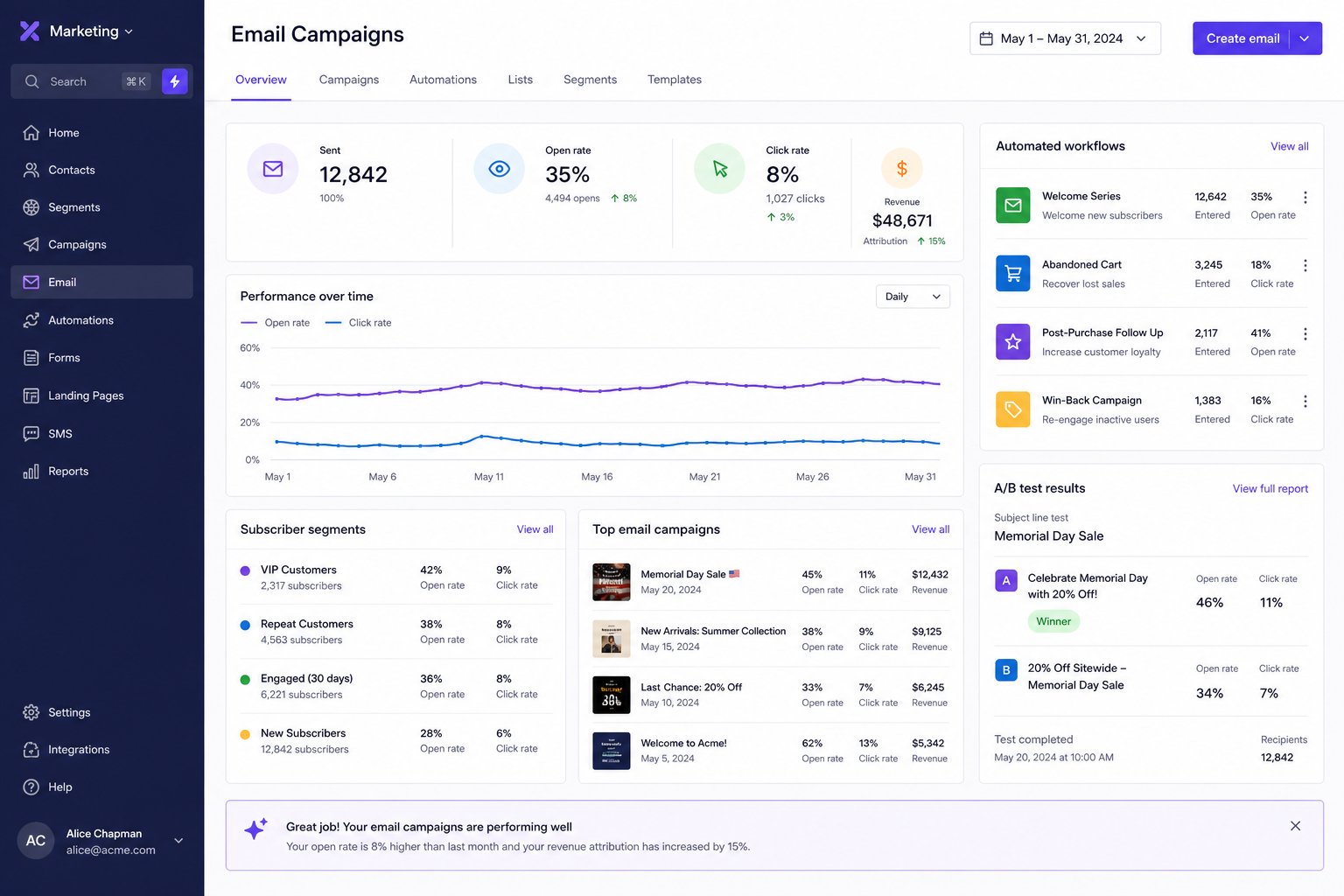
Task: Open Welcome Series three-dot menu
Action: point(1305,198)
